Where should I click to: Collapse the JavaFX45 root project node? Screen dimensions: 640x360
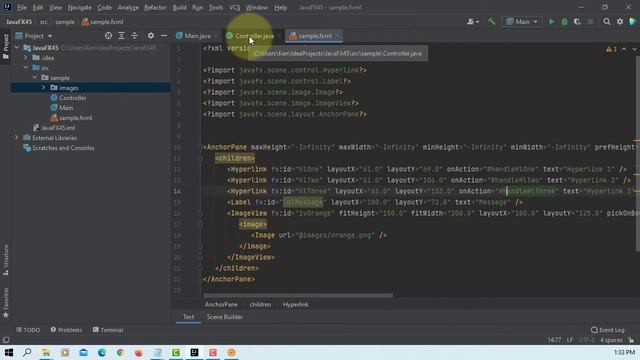(17, 48)
